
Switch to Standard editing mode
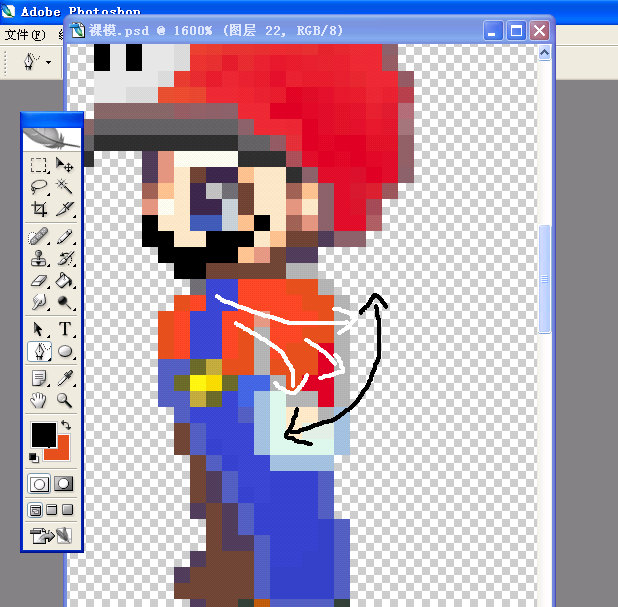(x=39, y=484)
